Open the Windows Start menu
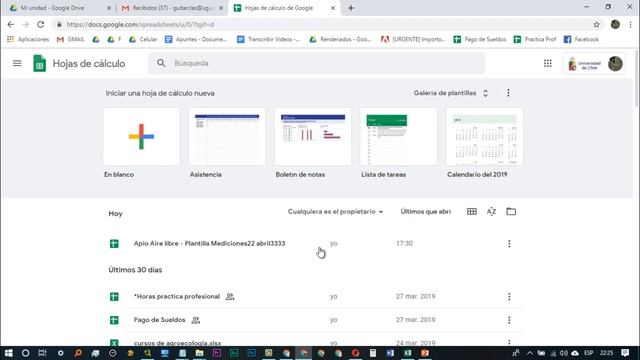640x360 pixels. pyautogui.click(x=8, y=353)
